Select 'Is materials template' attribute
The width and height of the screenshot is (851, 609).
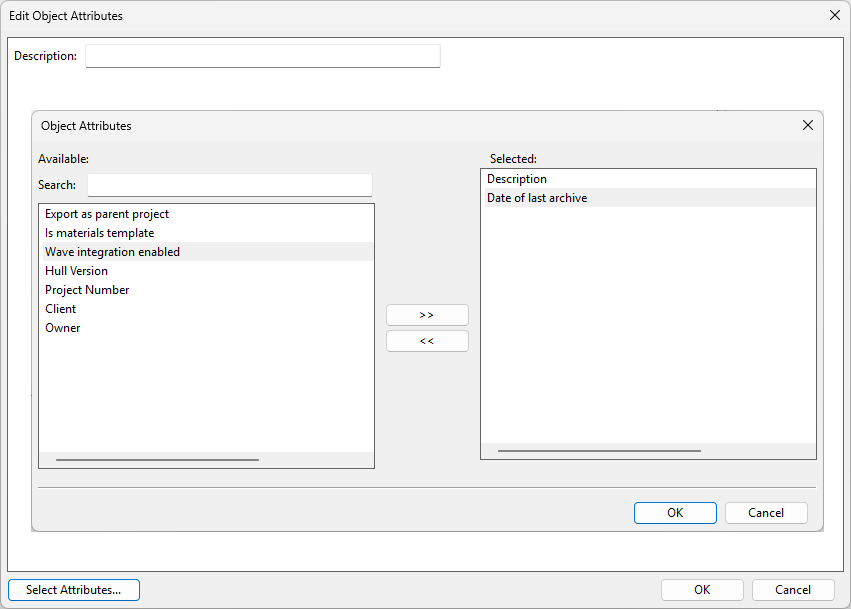(x=207, y=233)
